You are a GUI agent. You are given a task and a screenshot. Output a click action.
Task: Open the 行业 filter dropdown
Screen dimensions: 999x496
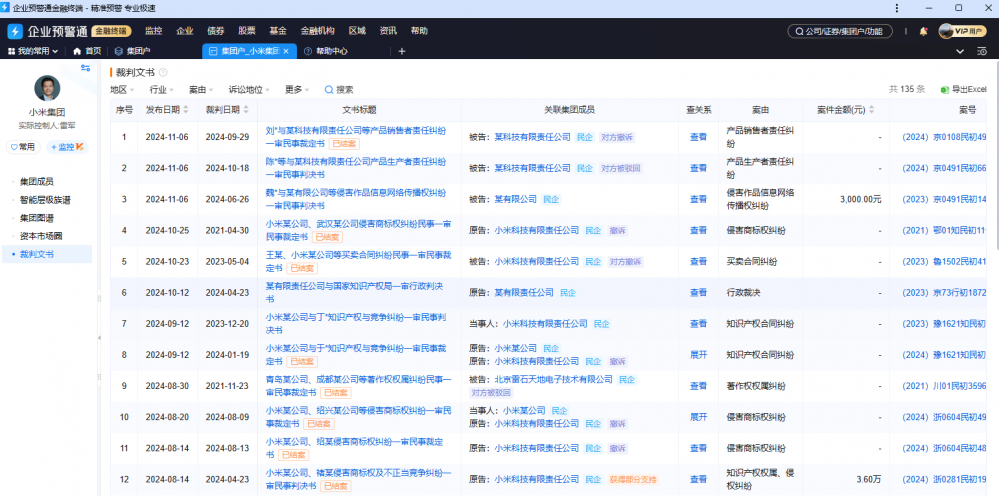coord(161,90)
